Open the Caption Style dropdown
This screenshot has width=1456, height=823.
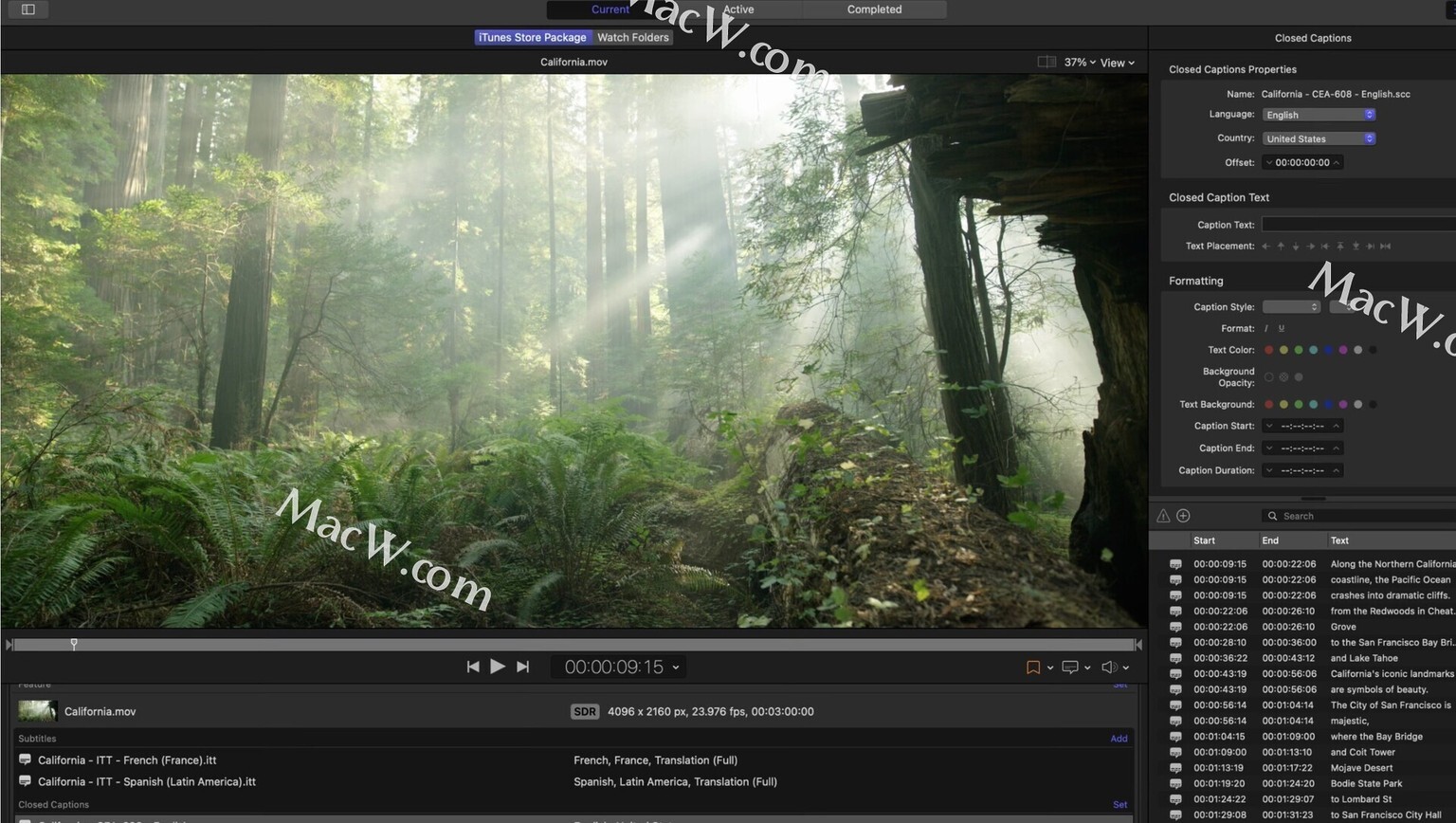(1291, 307)
